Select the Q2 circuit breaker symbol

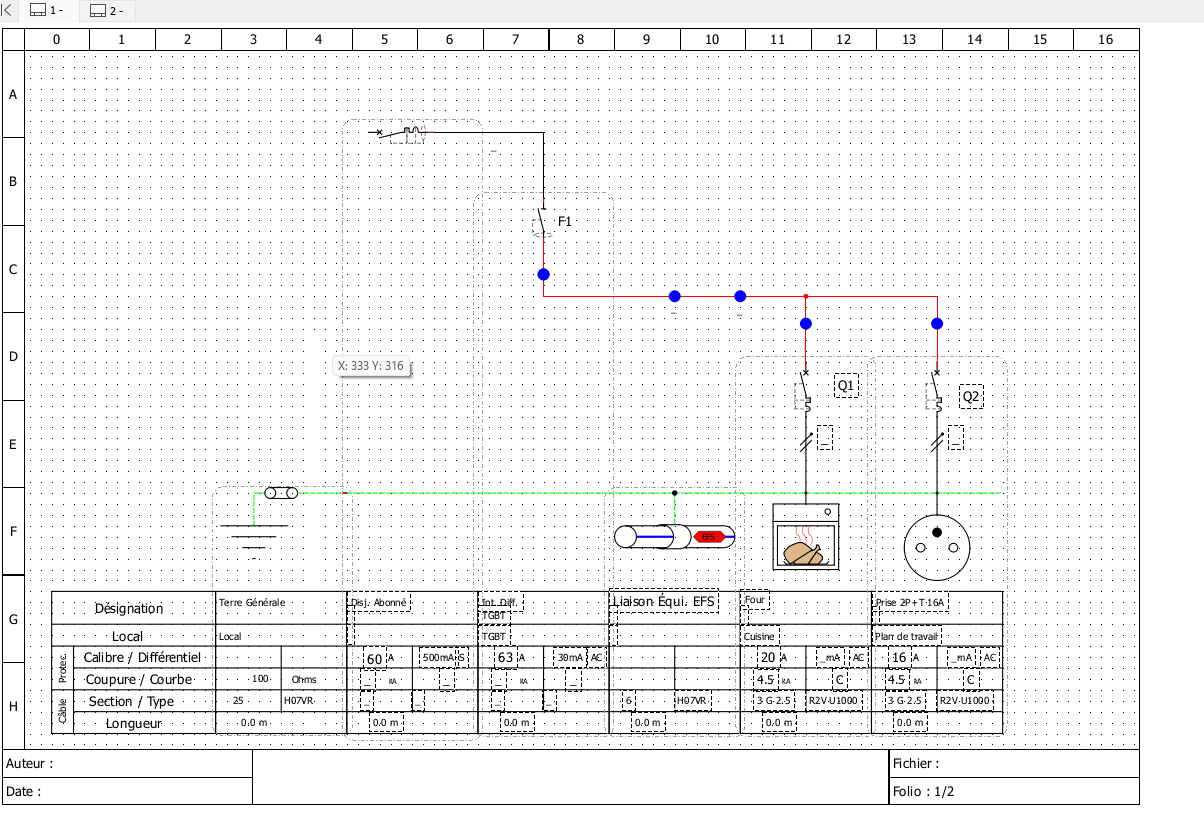936,391
